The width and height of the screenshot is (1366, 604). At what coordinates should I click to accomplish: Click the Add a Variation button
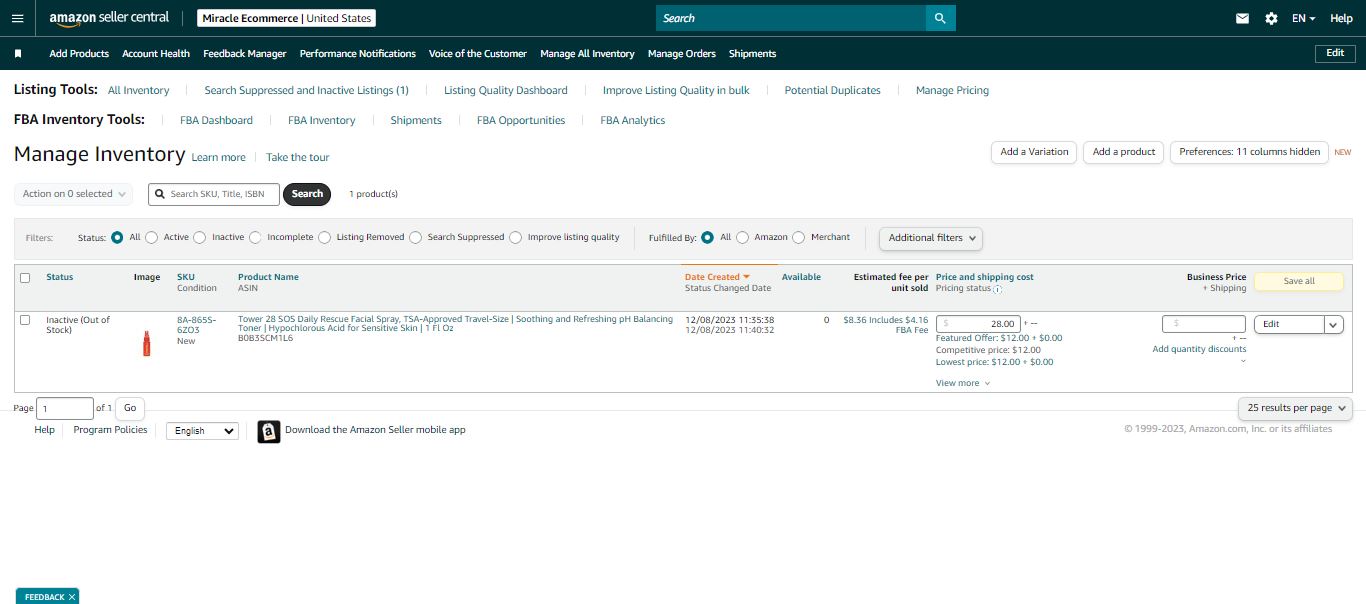pos(1034,152)
